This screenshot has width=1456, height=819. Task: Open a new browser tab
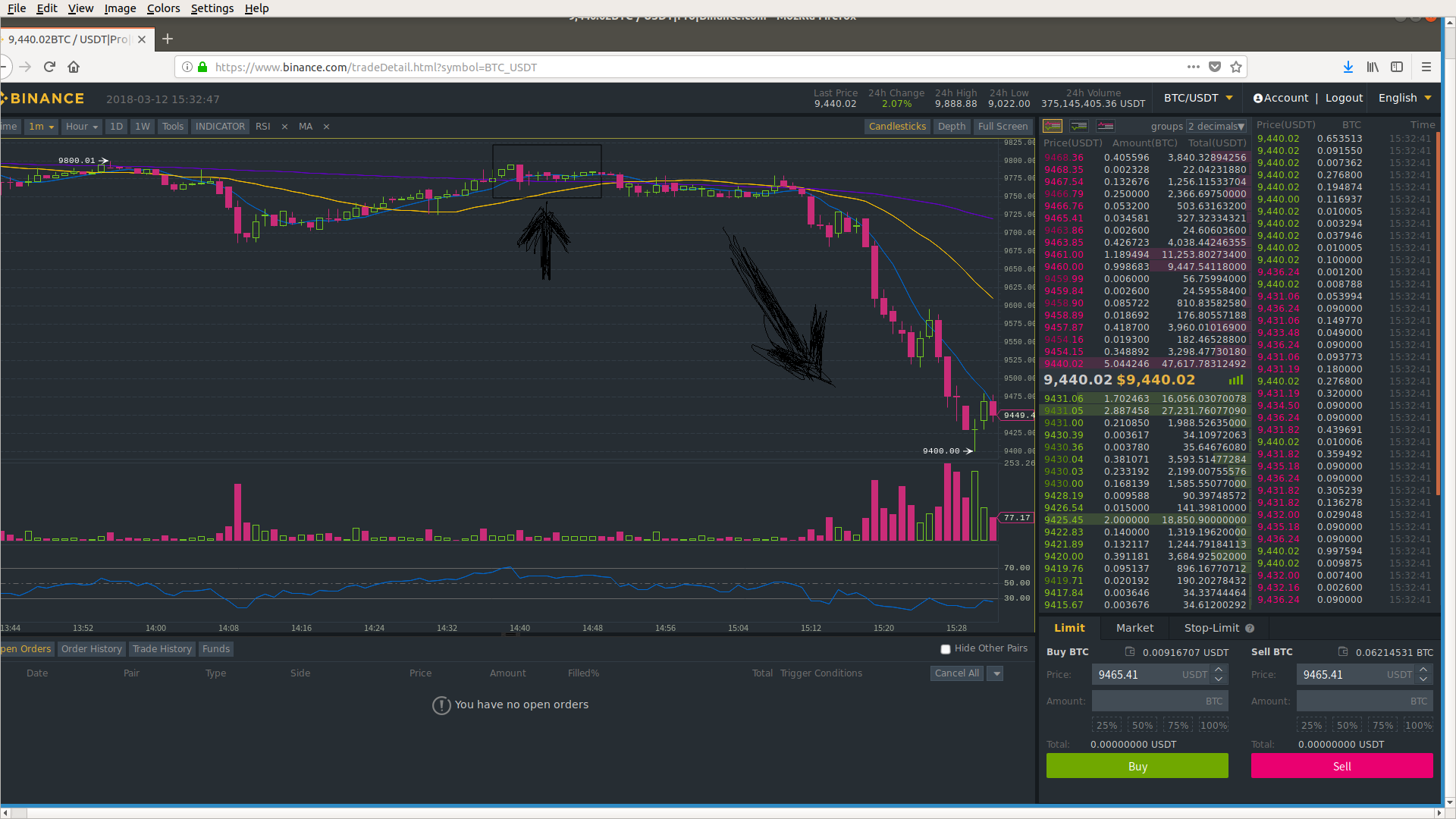(168, 39)
